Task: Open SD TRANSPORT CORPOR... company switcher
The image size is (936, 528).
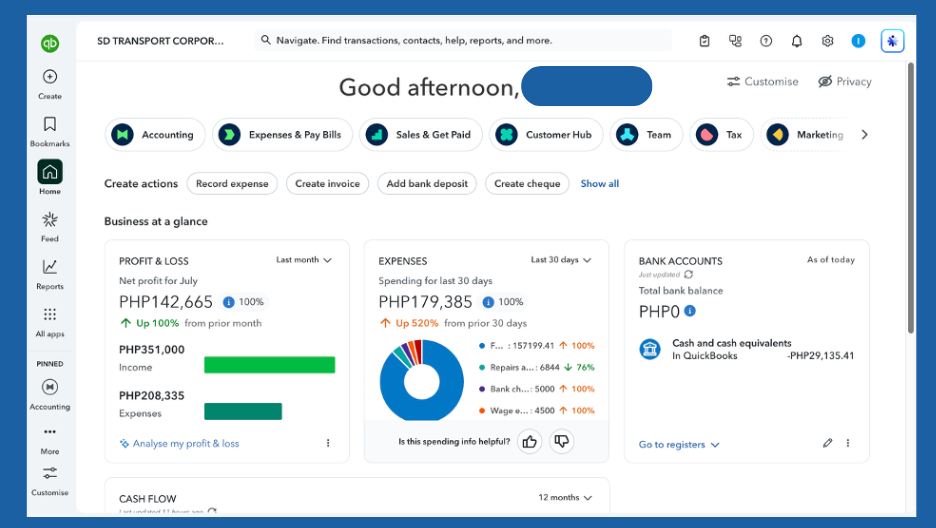Action: click(x=161, y=41)
